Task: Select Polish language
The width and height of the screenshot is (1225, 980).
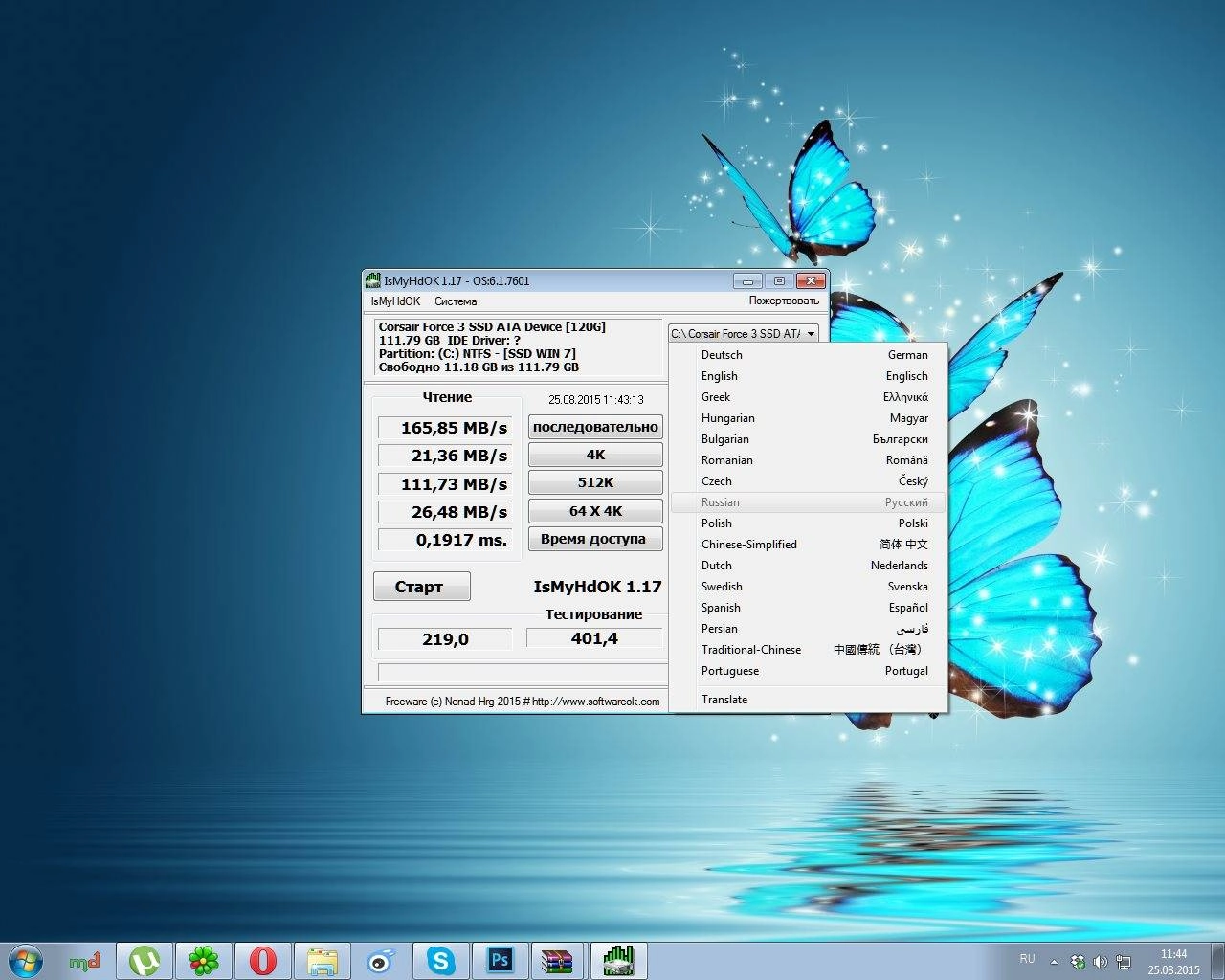Action: click(x=808, y=523)
